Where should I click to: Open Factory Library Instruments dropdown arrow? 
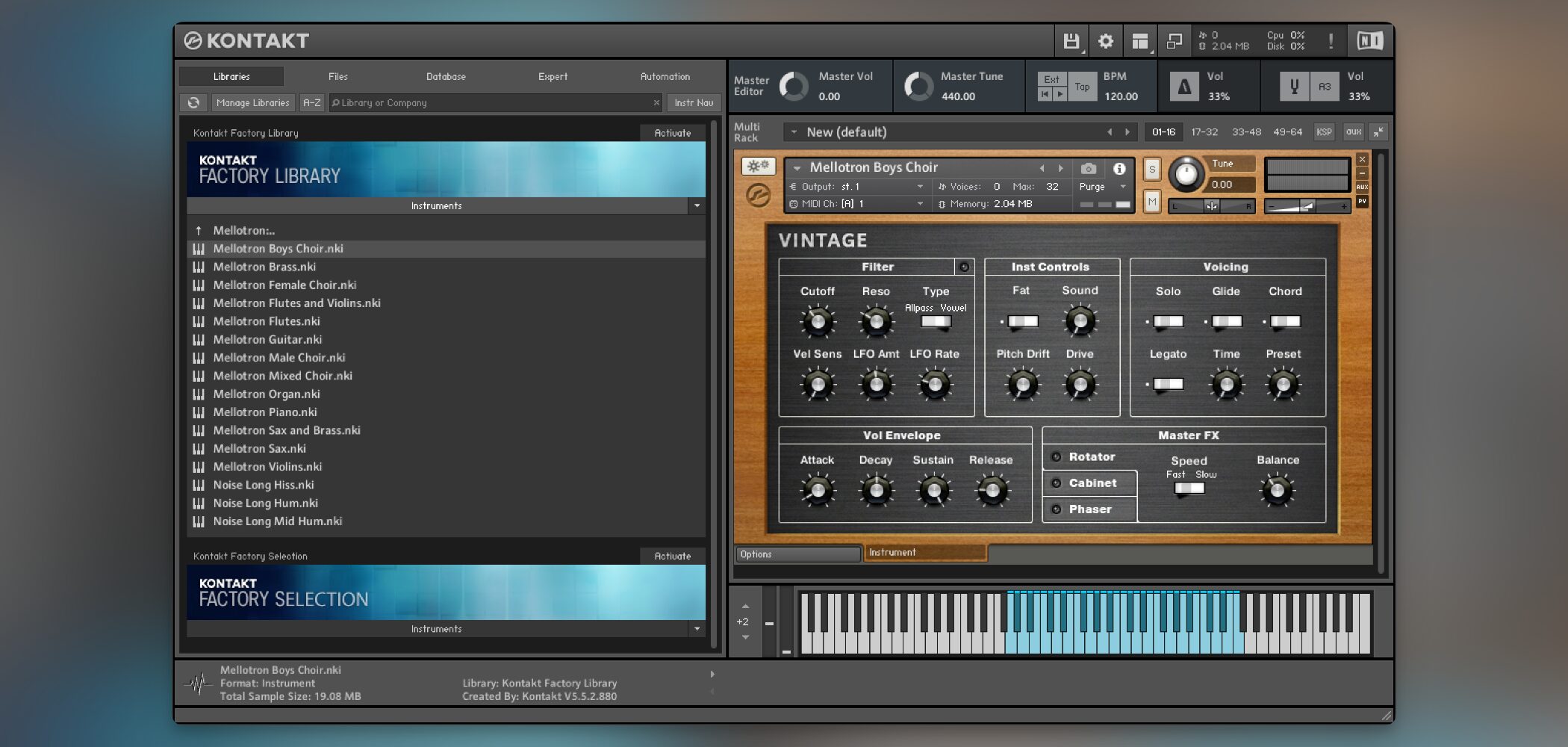pyautogui.click(x=697, y=206)
